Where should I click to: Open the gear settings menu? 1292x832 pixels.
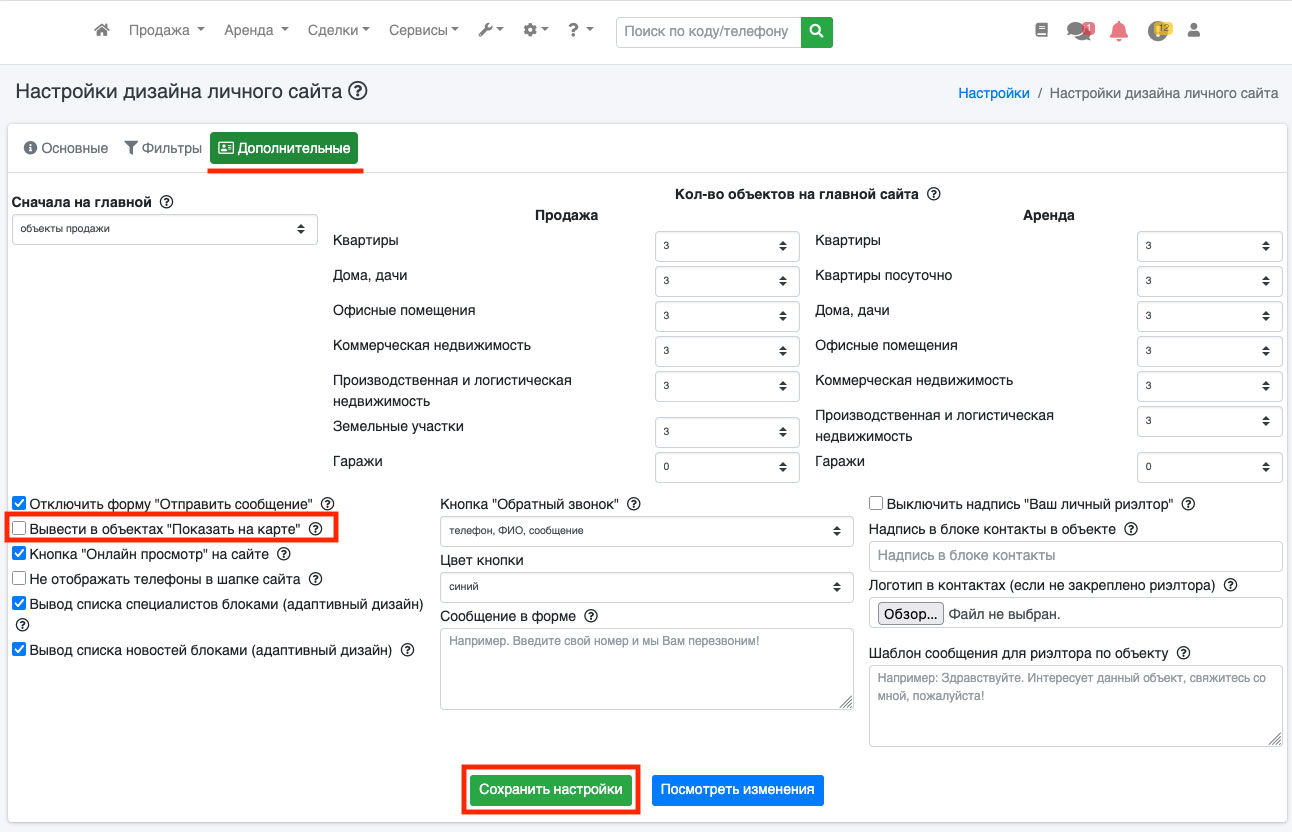pos(535,31)
